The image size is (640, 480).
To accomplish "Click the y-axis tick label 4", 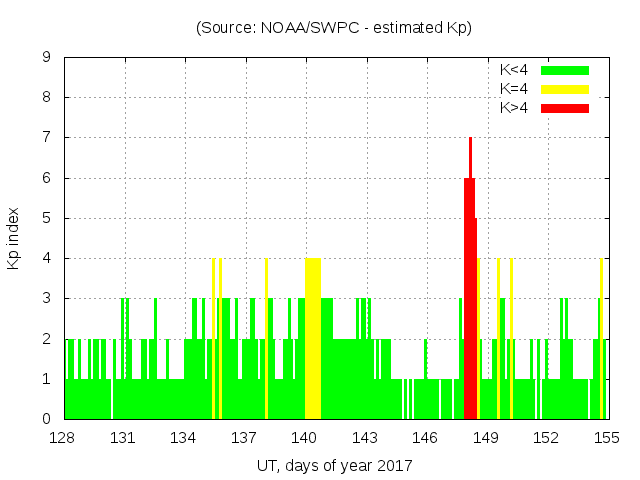I will (46, 258).
